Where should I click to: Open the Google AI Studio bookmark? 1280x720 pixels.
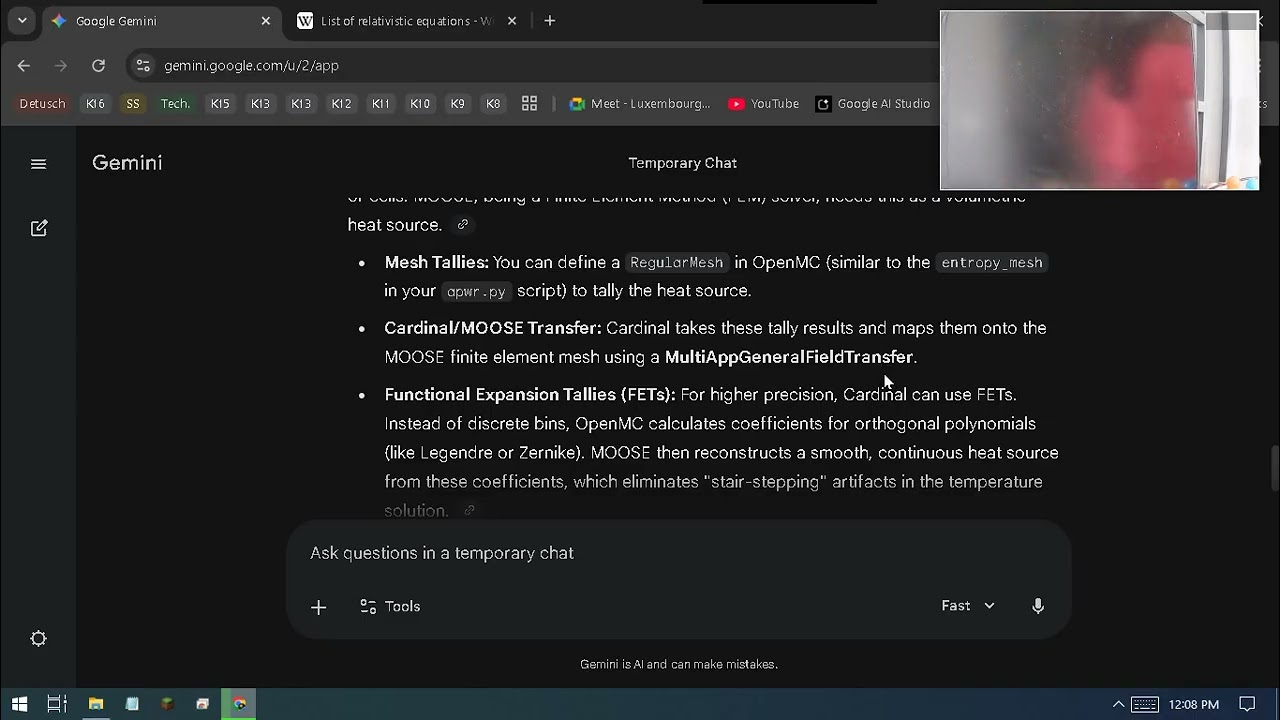pos(873,103)
